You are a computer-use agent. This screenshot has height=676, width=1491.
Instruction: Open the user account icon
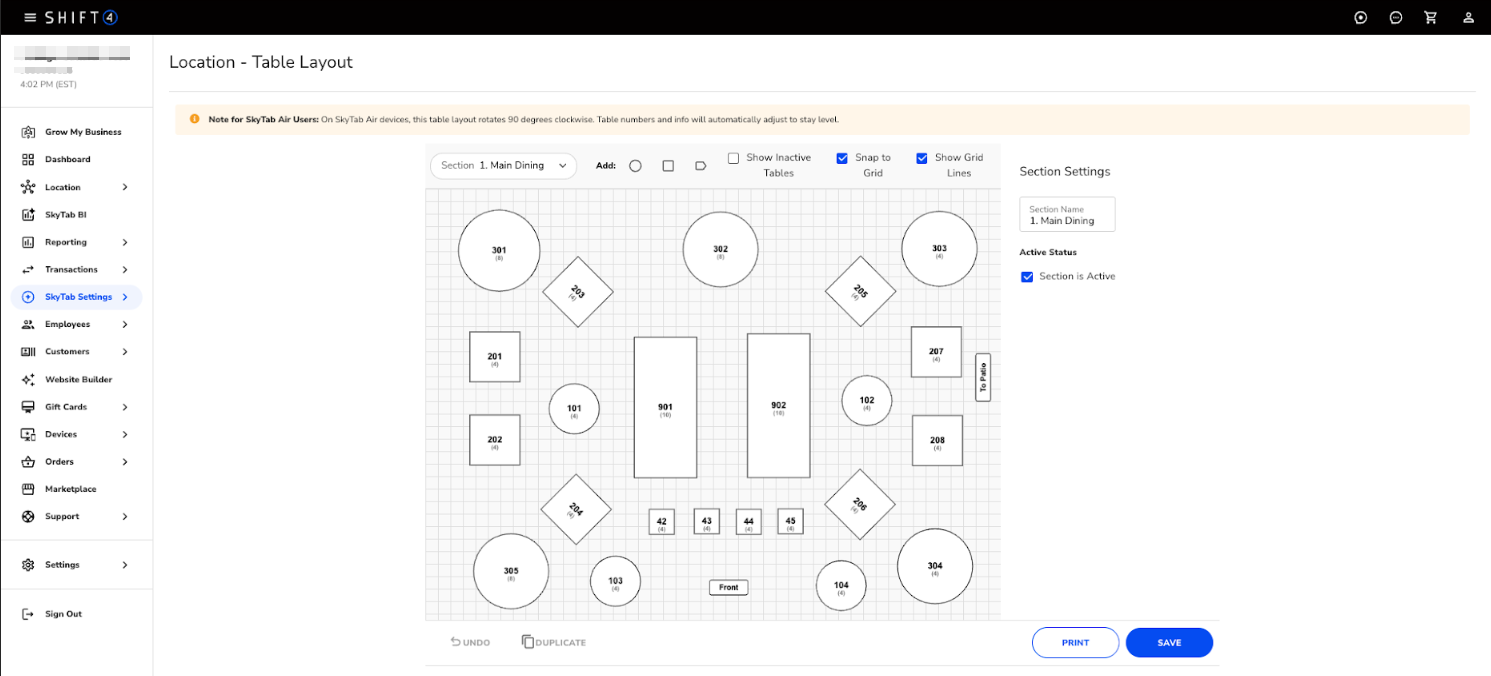(1468, 17)
